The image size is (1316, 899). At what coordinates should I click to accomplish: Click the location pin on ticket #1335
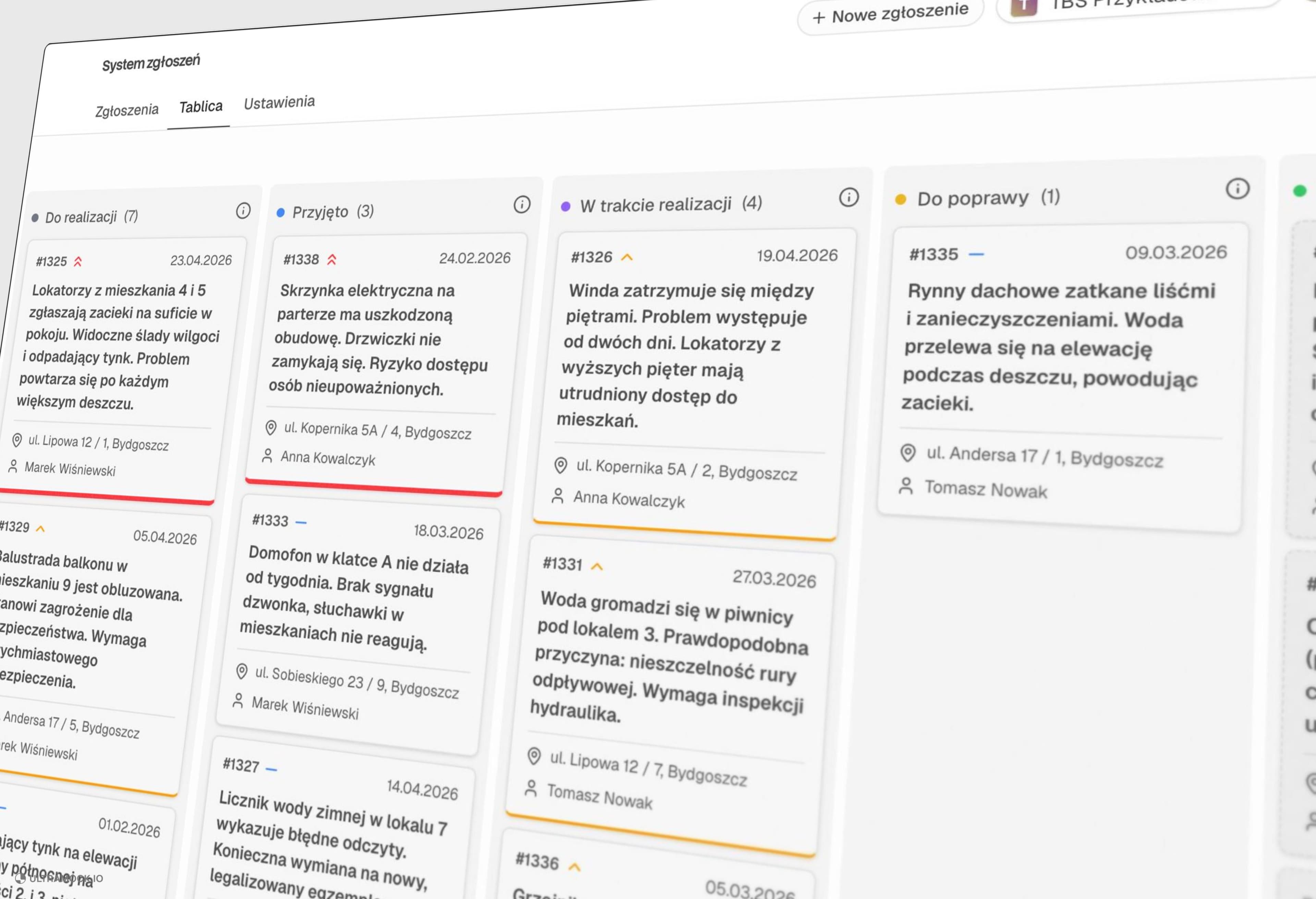point(908,453)
